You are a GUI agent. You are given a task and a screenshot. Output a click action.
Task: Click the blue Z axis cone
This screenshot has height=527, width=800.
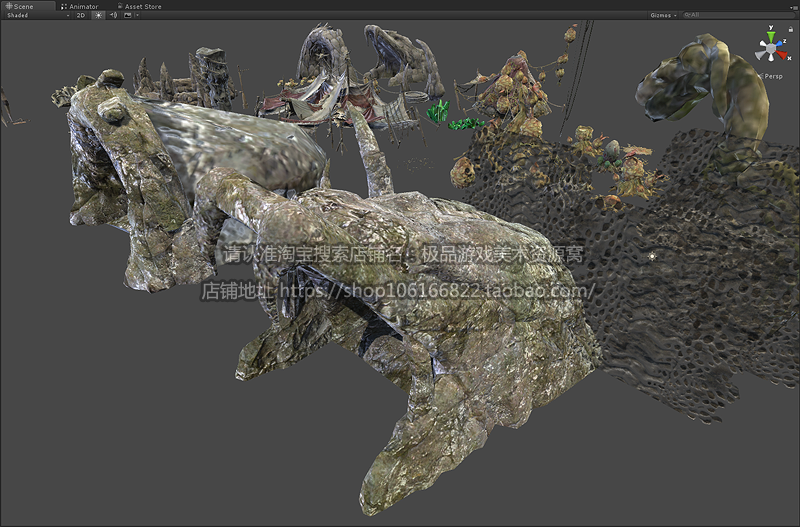782,43
